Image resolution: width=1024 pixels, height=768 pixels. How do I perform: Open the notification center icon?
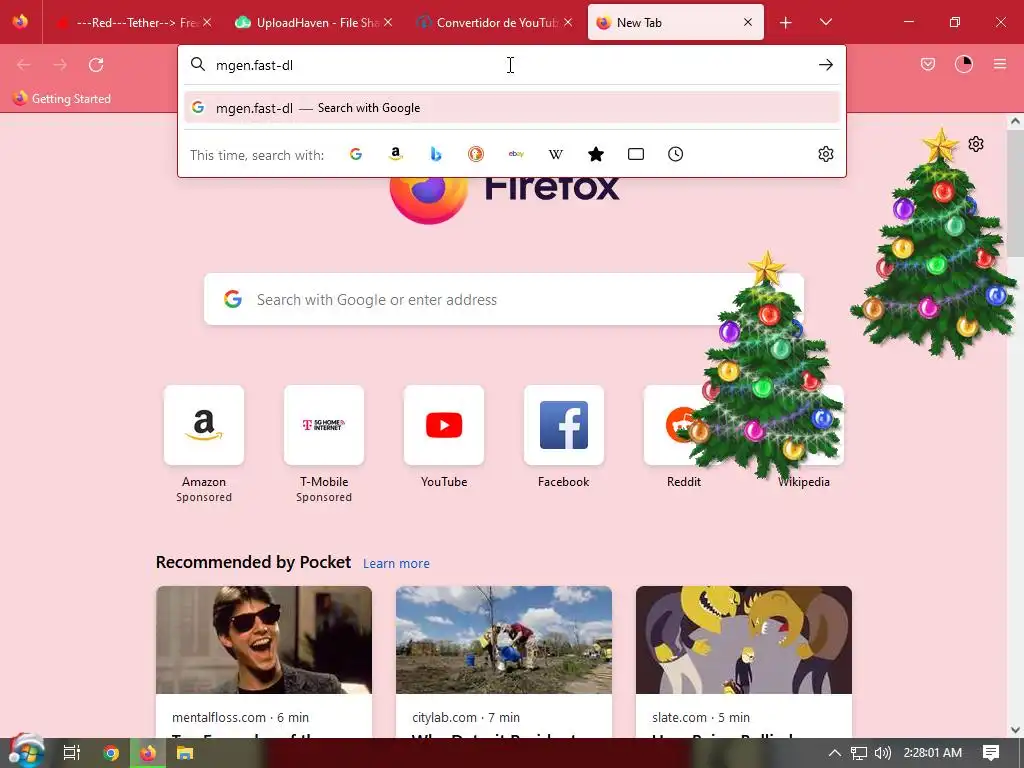pos(991,753)
